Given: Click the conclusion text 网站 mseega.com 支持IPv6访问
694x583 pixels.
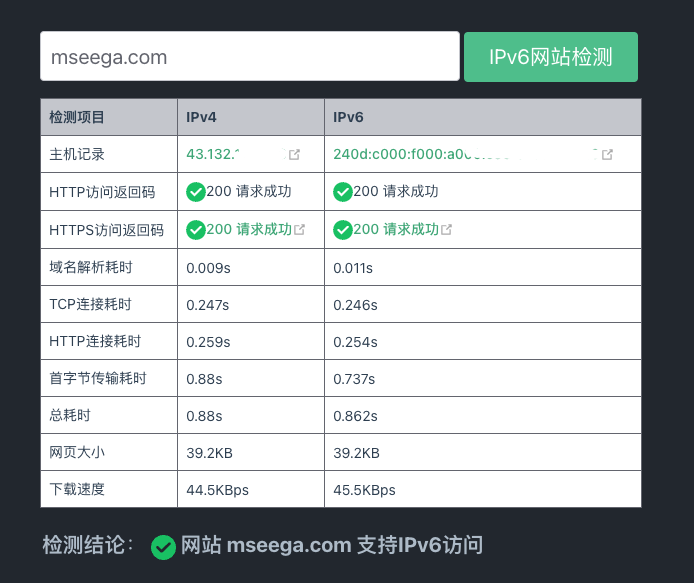Looking at the screenshot, I should [x=332, y=545].
